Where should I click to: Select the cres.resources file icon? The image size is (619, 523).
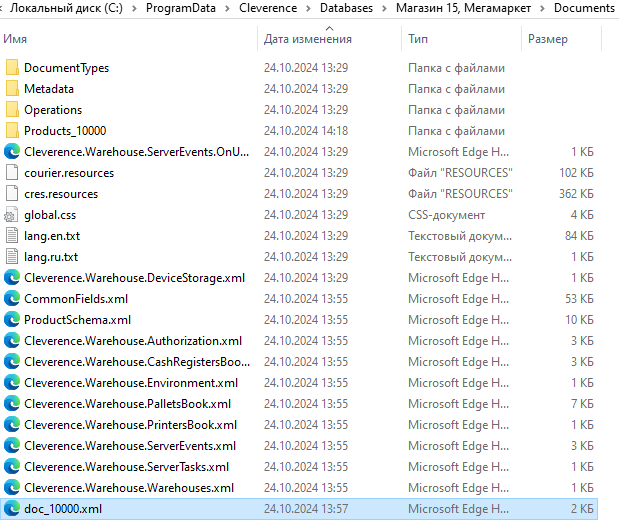[12, 193]
